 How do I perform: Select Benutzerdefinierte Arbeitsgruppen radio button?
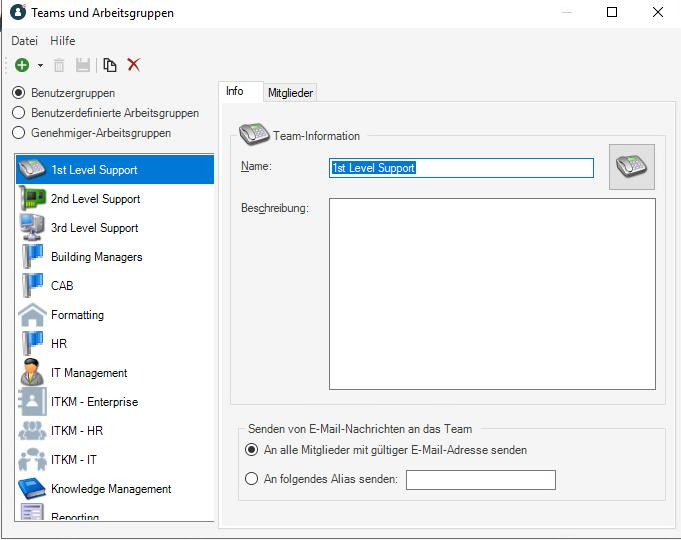19,113
